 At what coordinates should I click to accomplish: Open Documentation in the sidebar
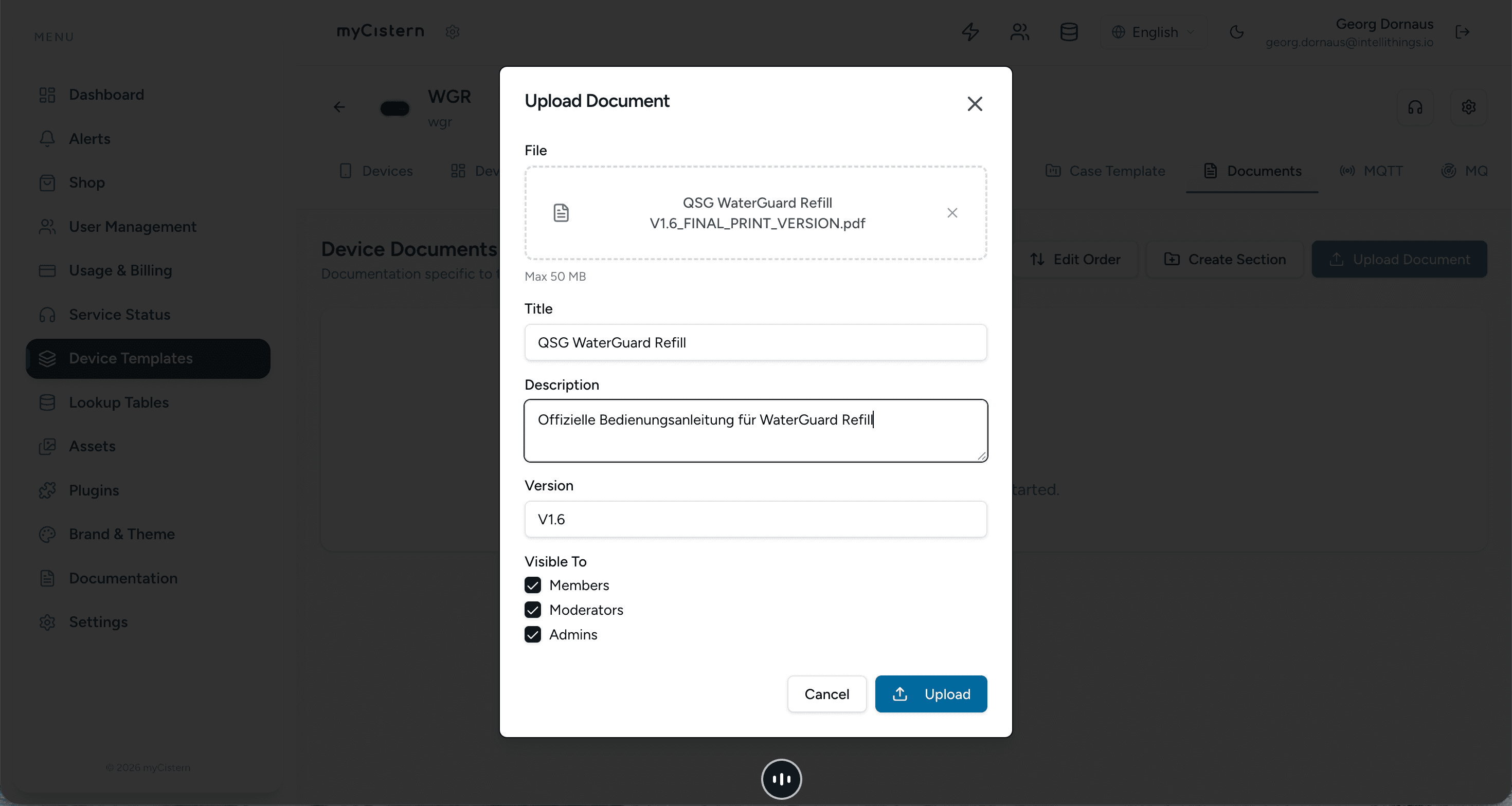click(x=148, y=578)
